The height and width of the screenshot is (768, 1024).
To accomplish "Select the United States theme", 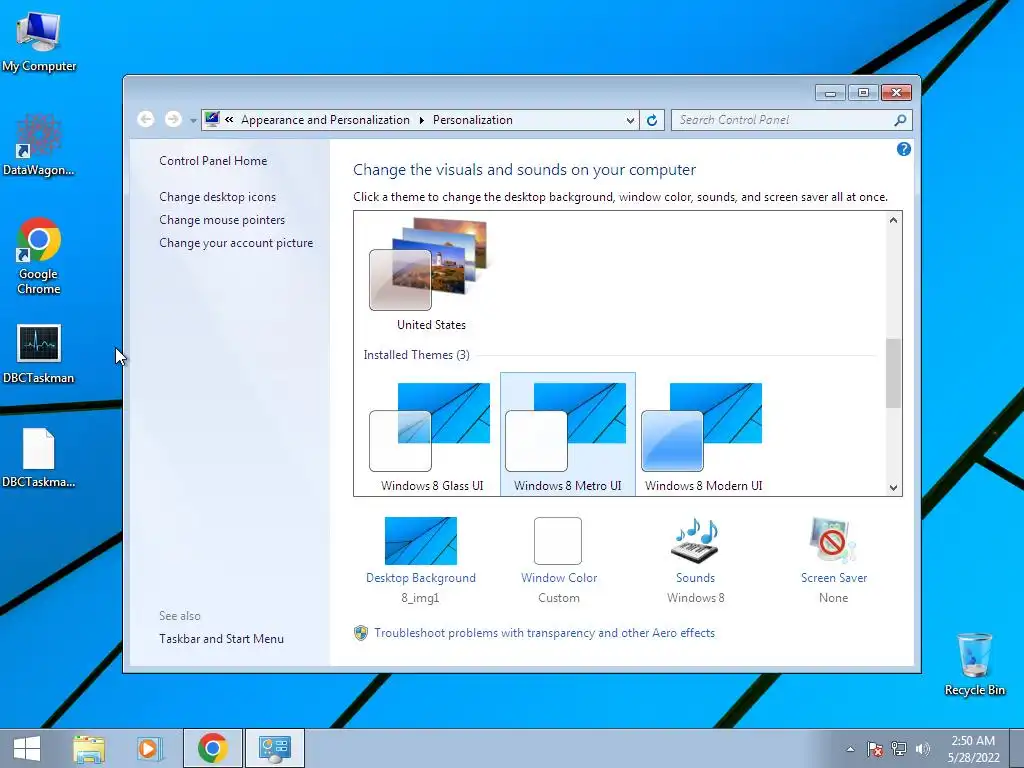I will tap(431, 274).
